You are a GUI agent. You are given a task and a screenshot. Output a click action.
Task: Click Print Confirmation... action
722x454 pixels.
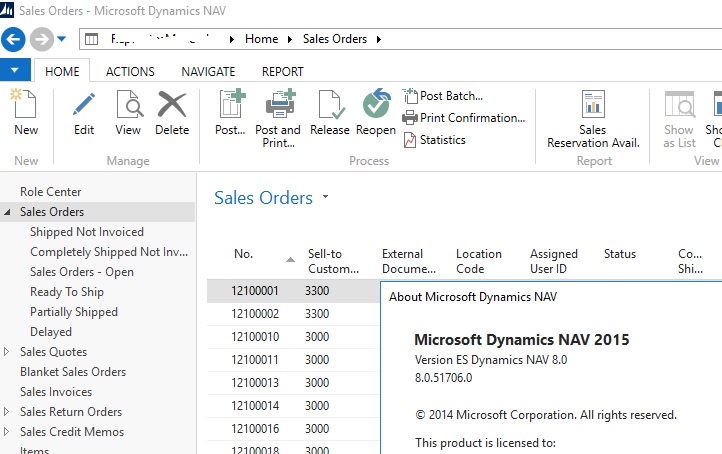click(x=464, y=118)
